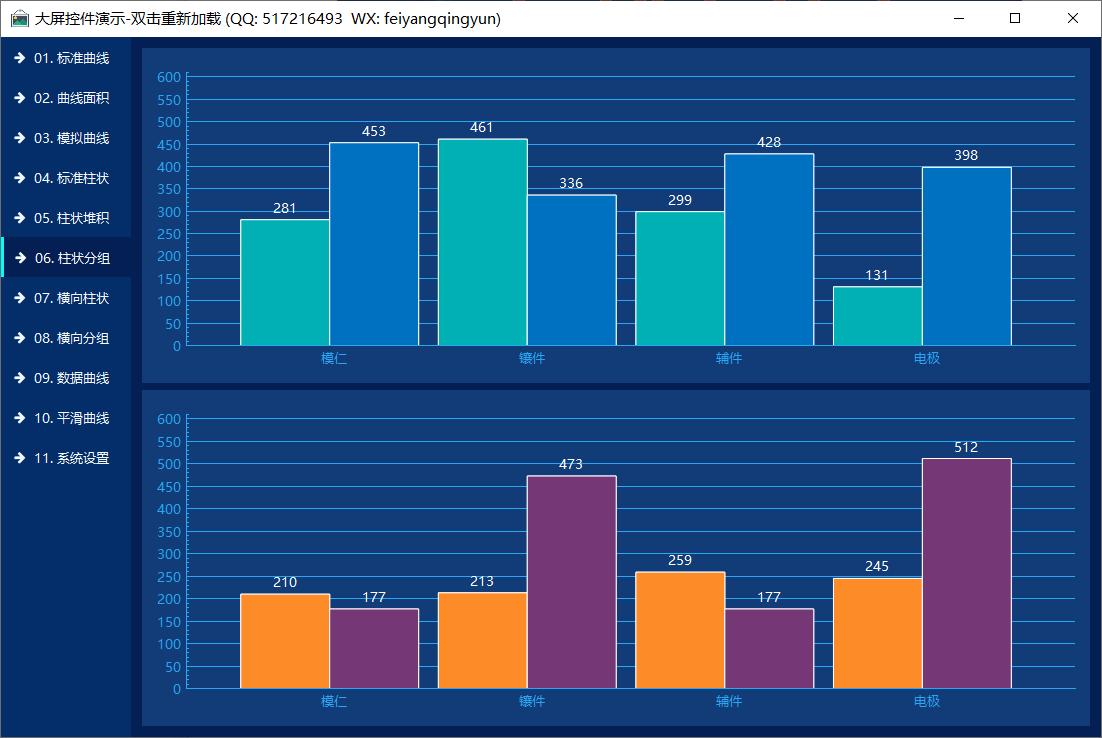The height and width of the screenshot is (738, 1102).
Task: Click the arrow icon beside 09. 数据曲线
Action: click(19, 378)
